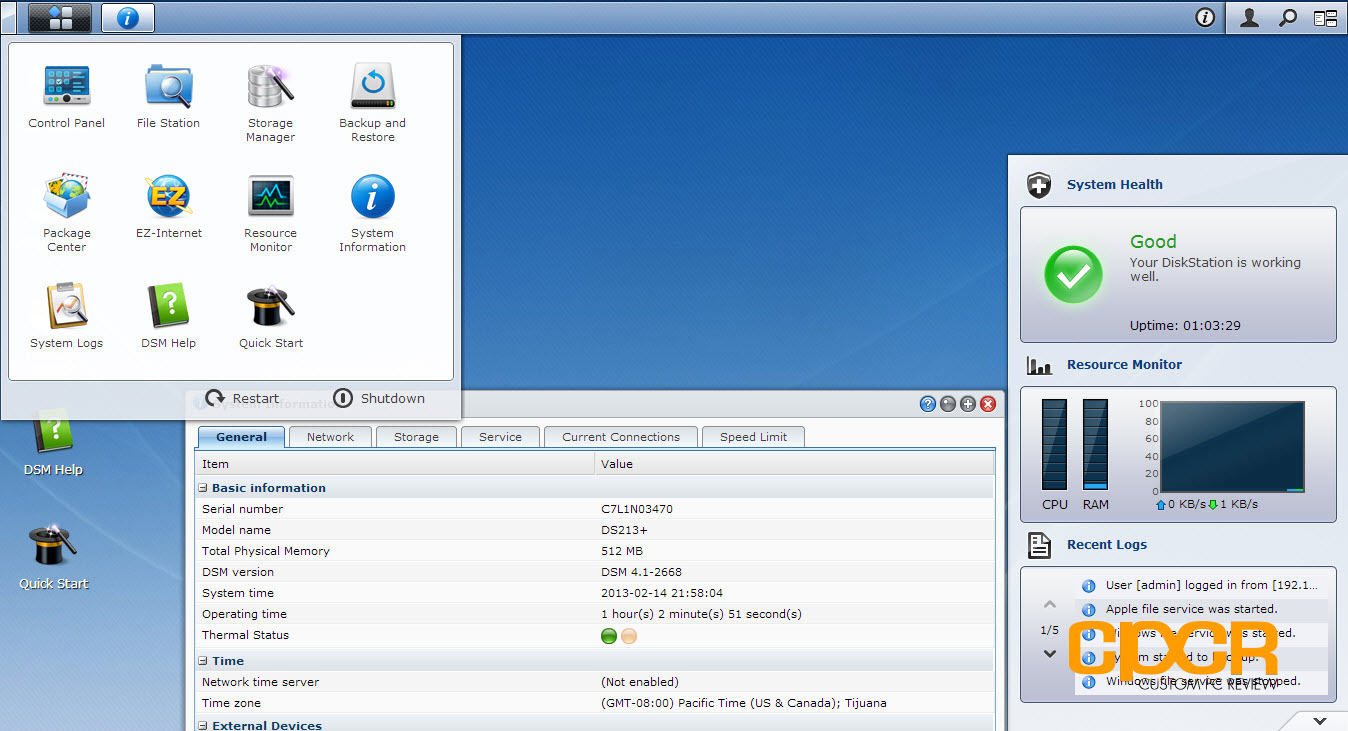Viewport: 1348px width, 731px height.
Task: Click the green Good status checkmark
Action: coord(1074,275)
